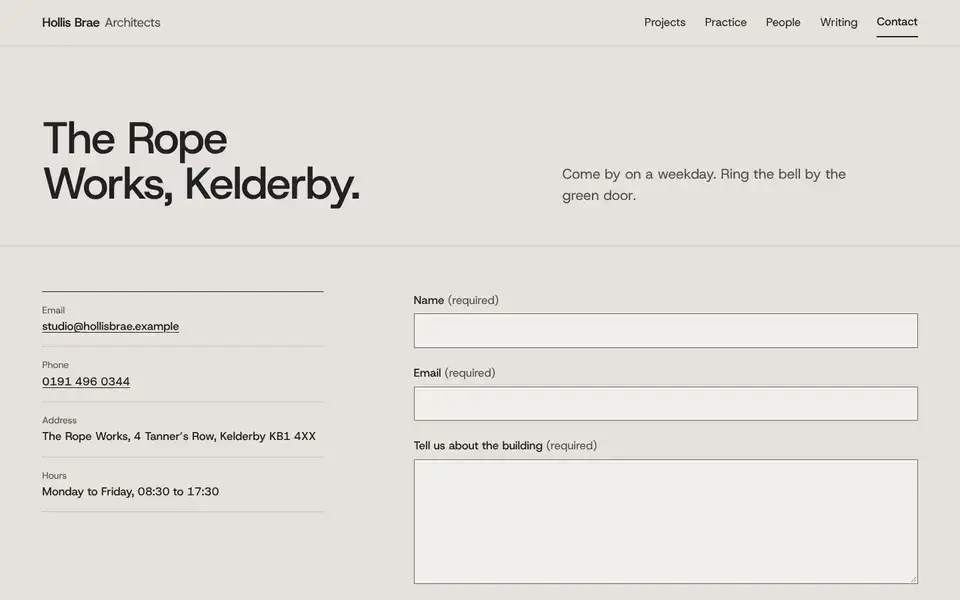Click the Email (required) form label
The width and height of the screenshot is (960, 600).
[454, 373]
